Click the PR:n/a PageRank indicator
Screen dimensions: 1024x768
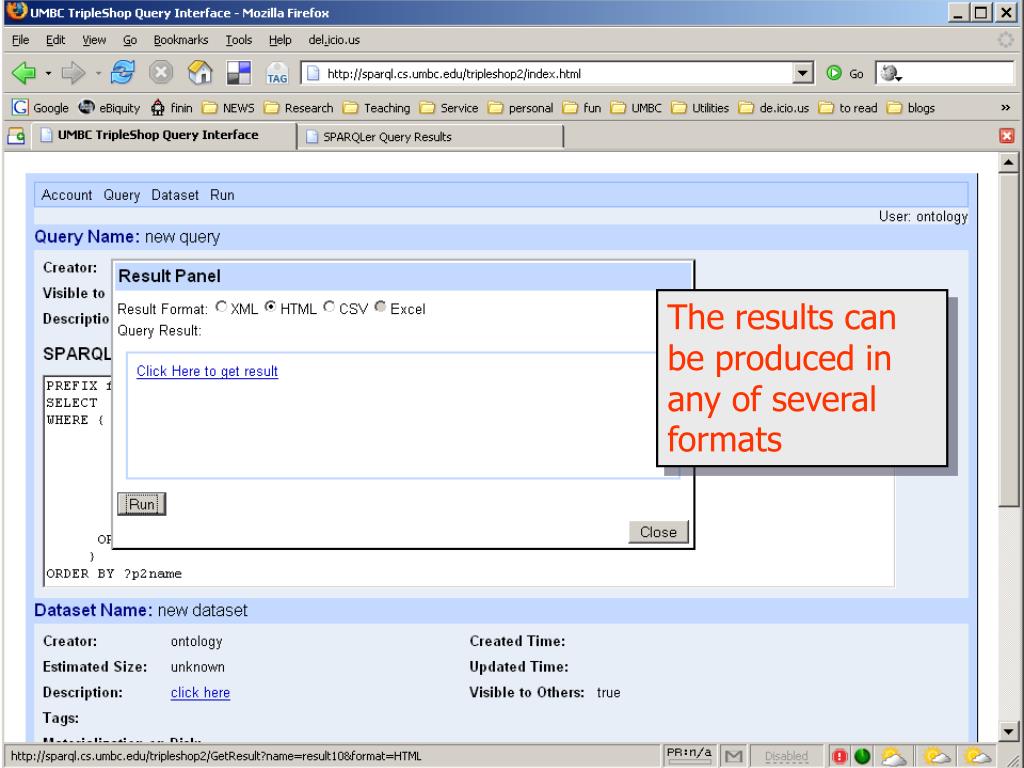pyautogui.click(x=688, y=754)
